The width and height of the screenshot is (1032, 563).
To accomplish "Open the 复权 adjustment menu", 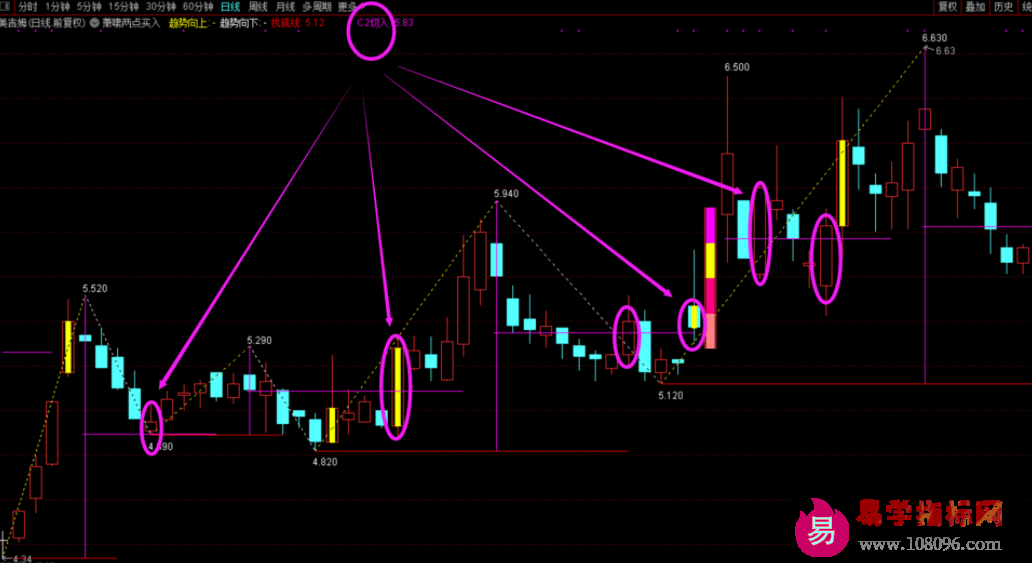I will click(947, 6).
